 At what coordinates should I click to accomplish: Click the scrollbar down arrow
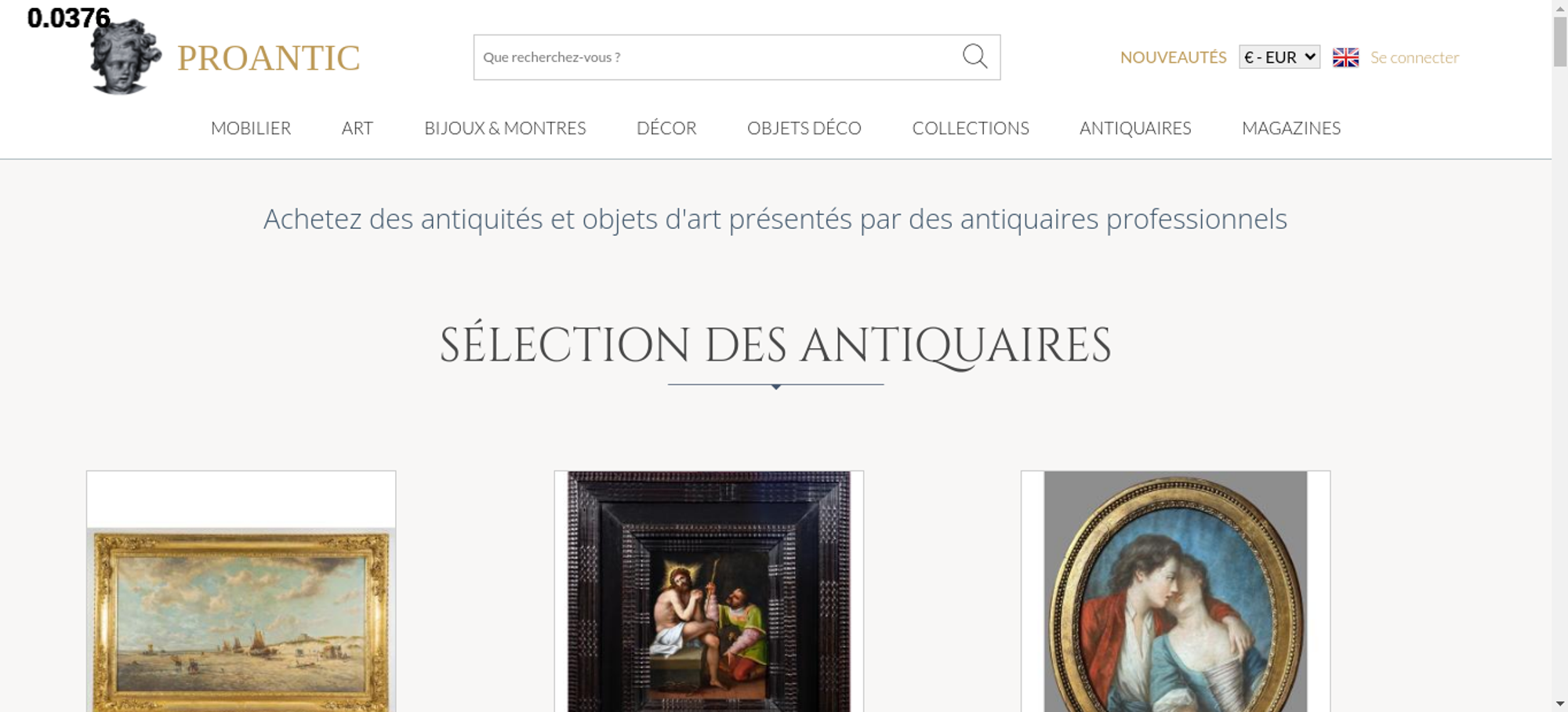click(1560, 703)
